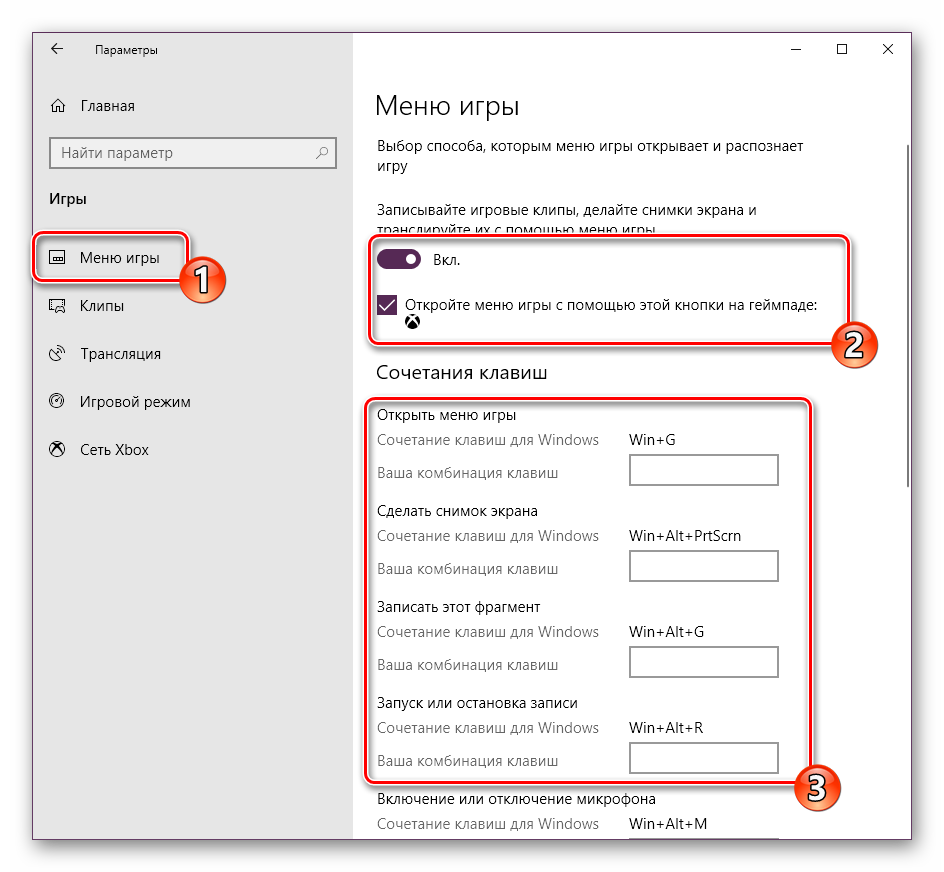Select the Меню игры sidebar icon
Image resolution: width=944 pixels, height=872 pixels.
click(x=58, y=258)
